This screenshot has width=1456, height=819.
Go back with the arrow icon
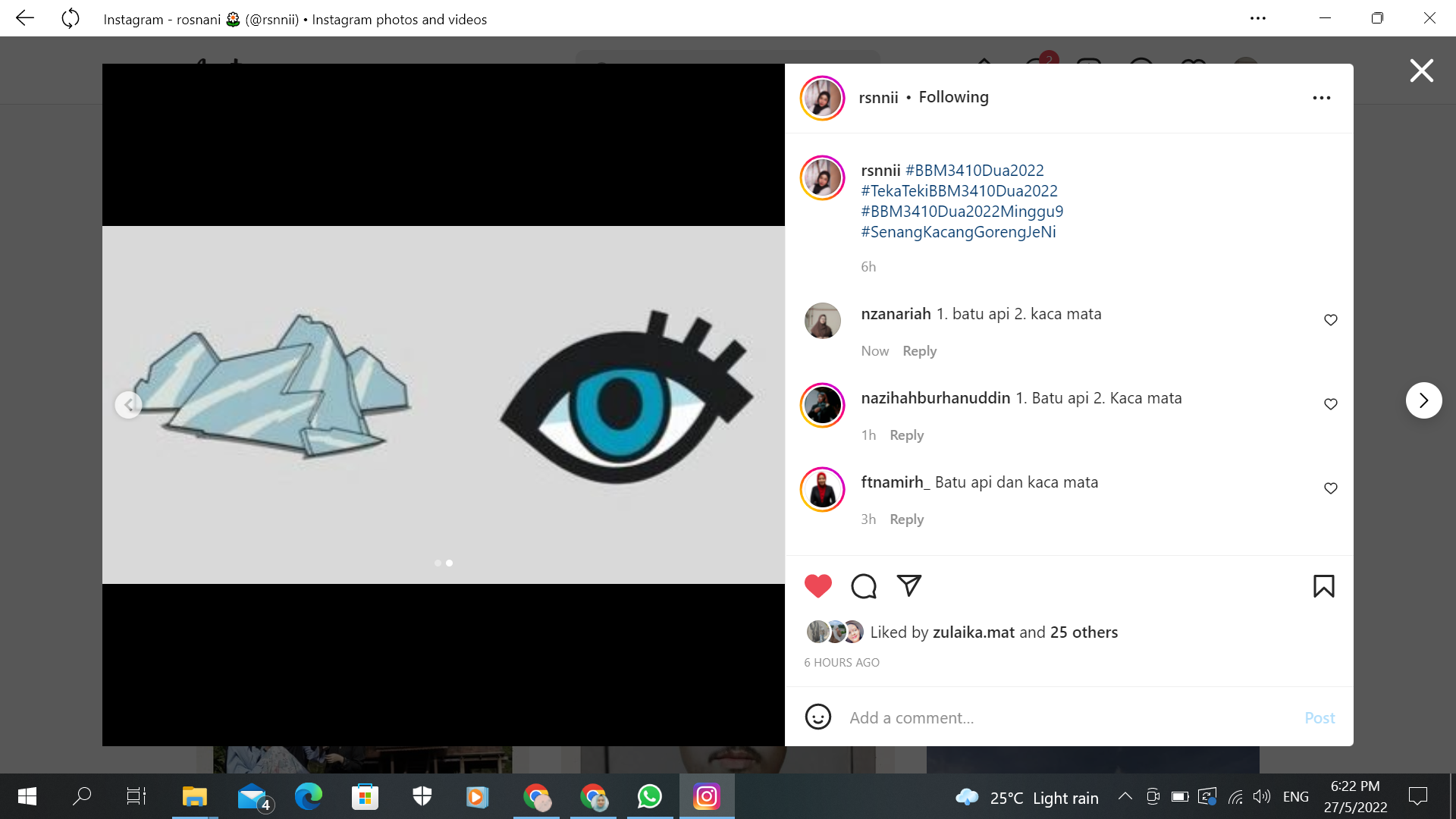[x=25, y=18]
